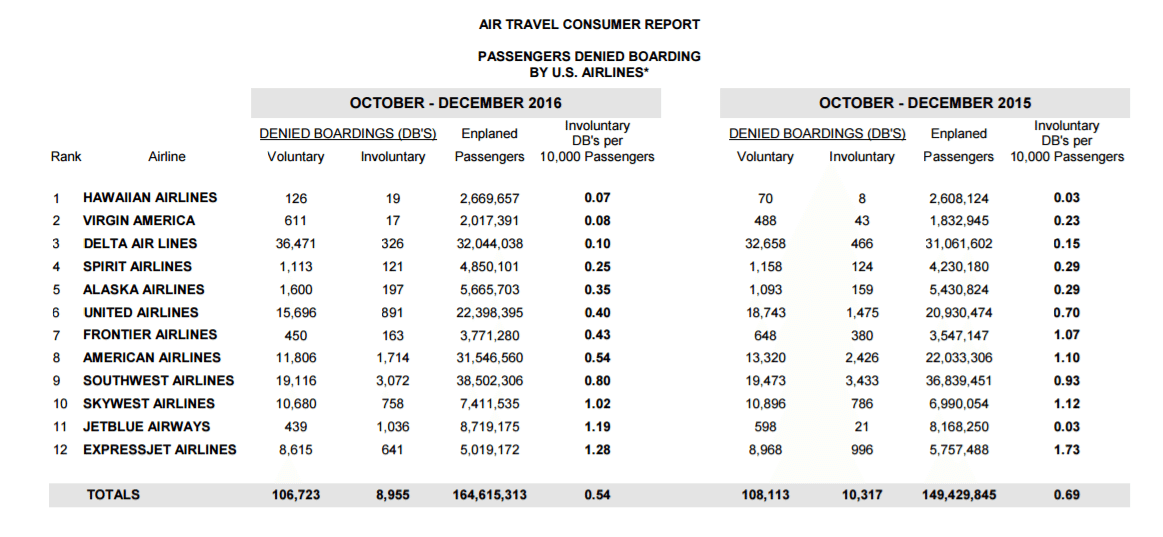Click Spirit's 2015 voluntary value 1,158
This screenshot has height=537, width=1163.
[765, 267]
